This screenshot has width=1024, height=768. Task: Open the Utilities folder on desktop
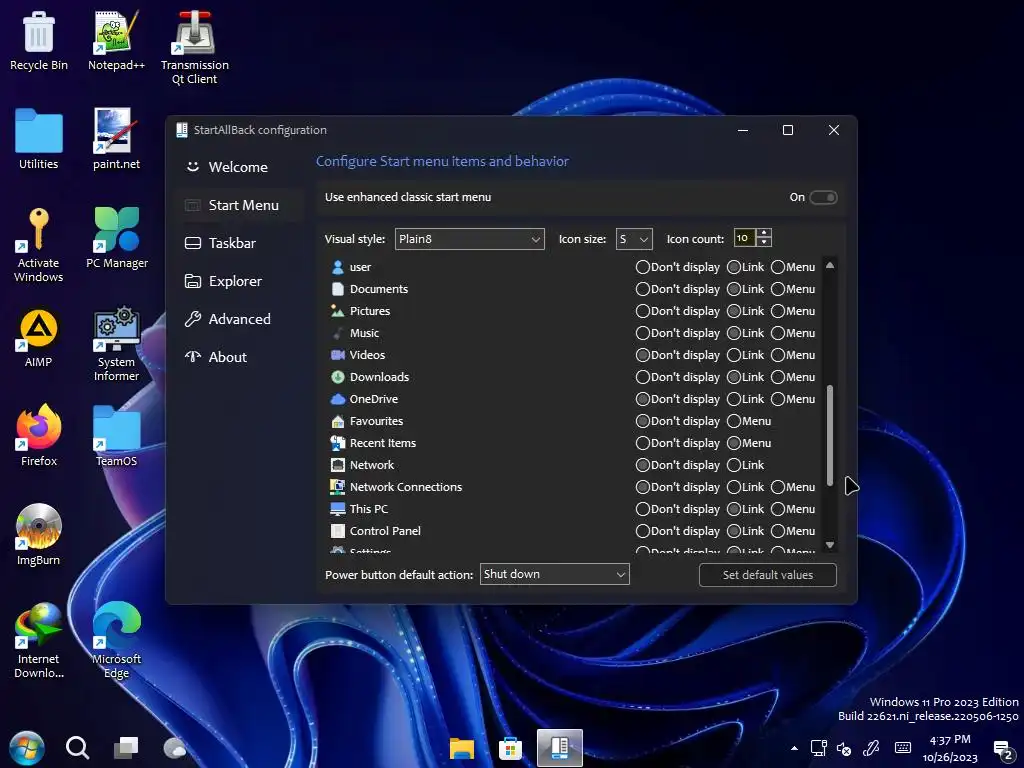click(39, 140)
